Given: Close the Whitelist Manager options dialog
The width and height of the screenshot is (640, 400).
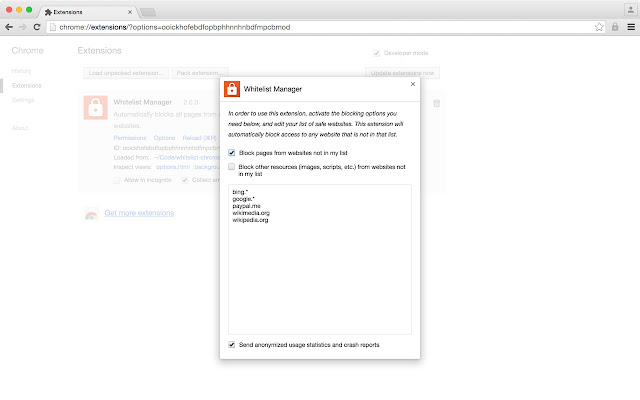Looking at the screenshot, I should pos(413,84).
